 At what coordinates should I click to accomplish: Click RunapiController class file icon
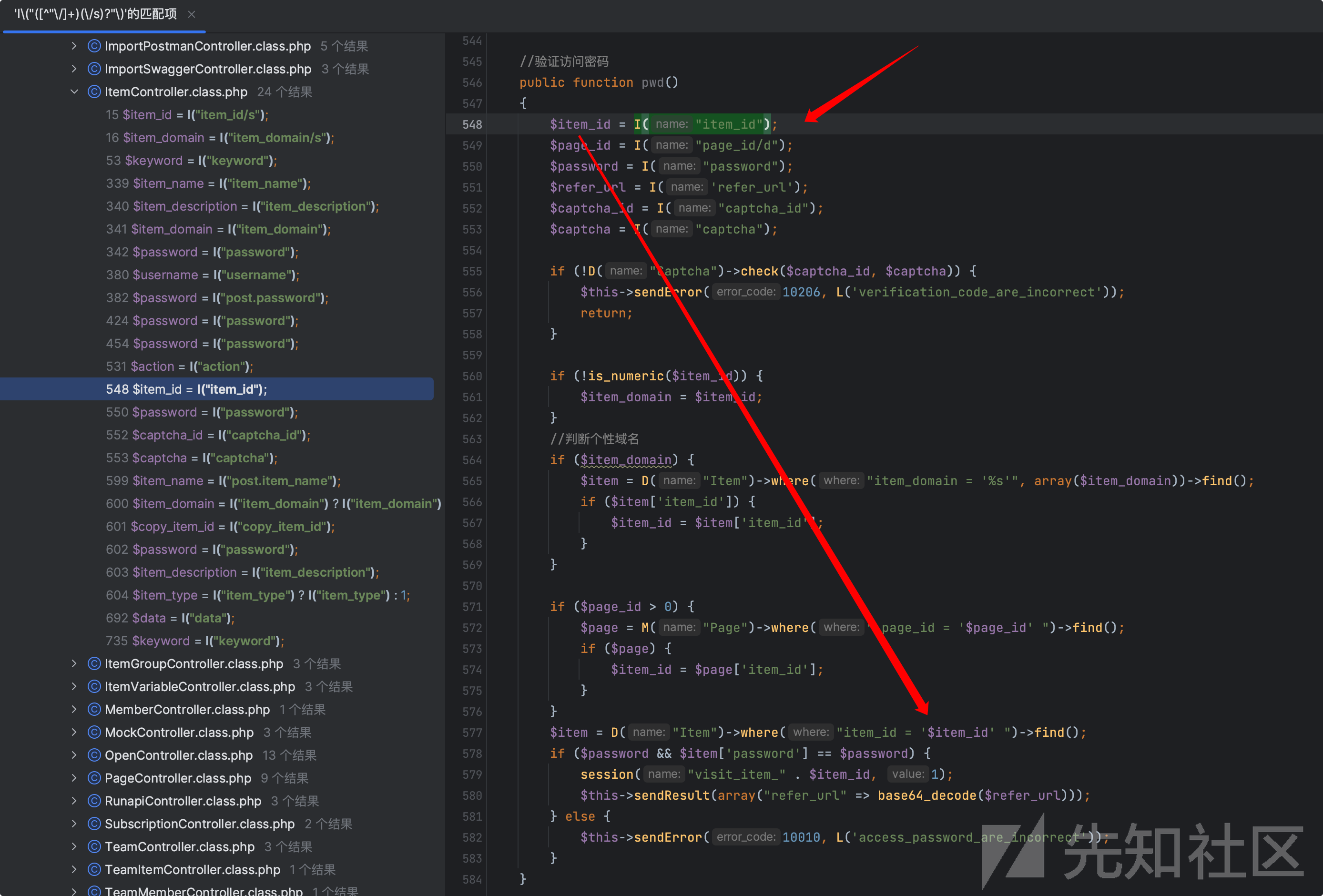tap(94, 800)
